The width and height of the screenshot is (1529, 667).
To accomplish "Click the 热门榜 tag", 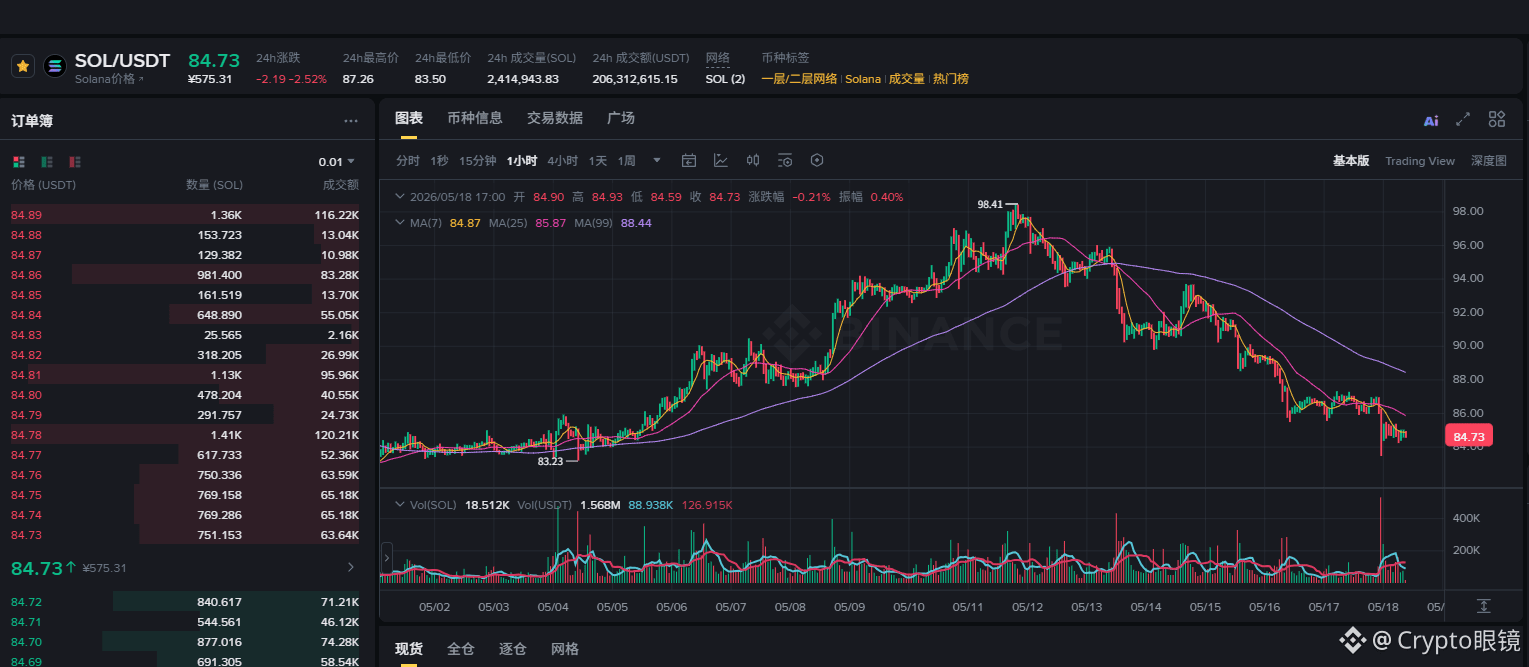I will (951, 79).
